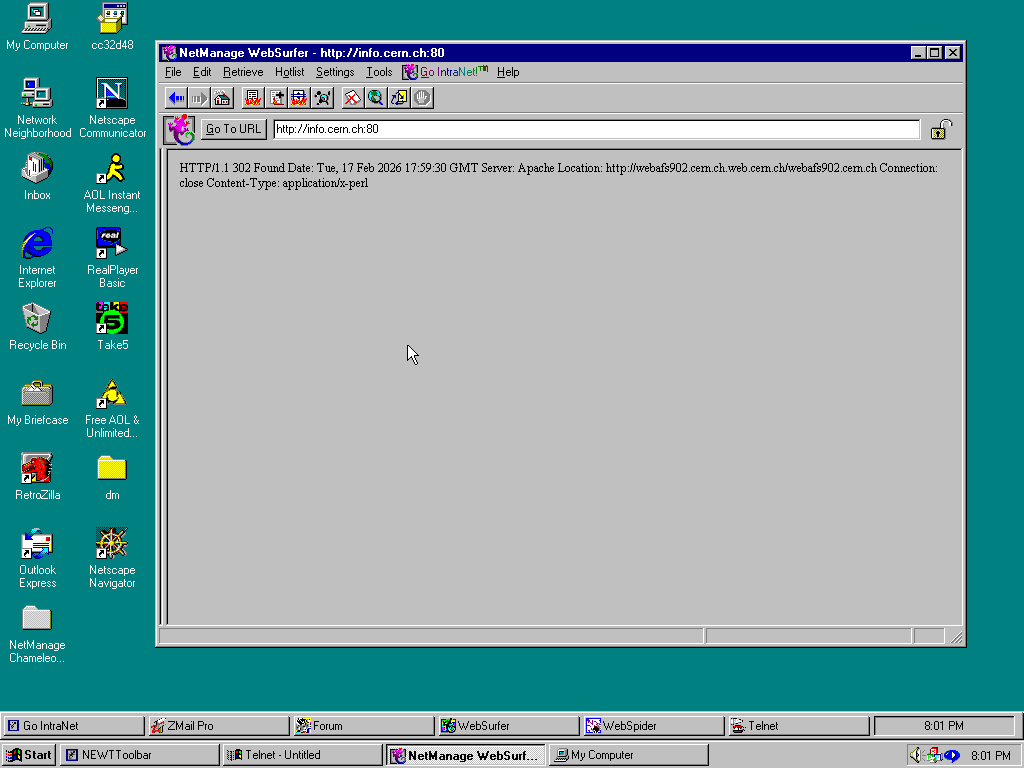1024x768 pixels.
Task: Click the stop hand toolbar icon
Action: pos(421,97)
